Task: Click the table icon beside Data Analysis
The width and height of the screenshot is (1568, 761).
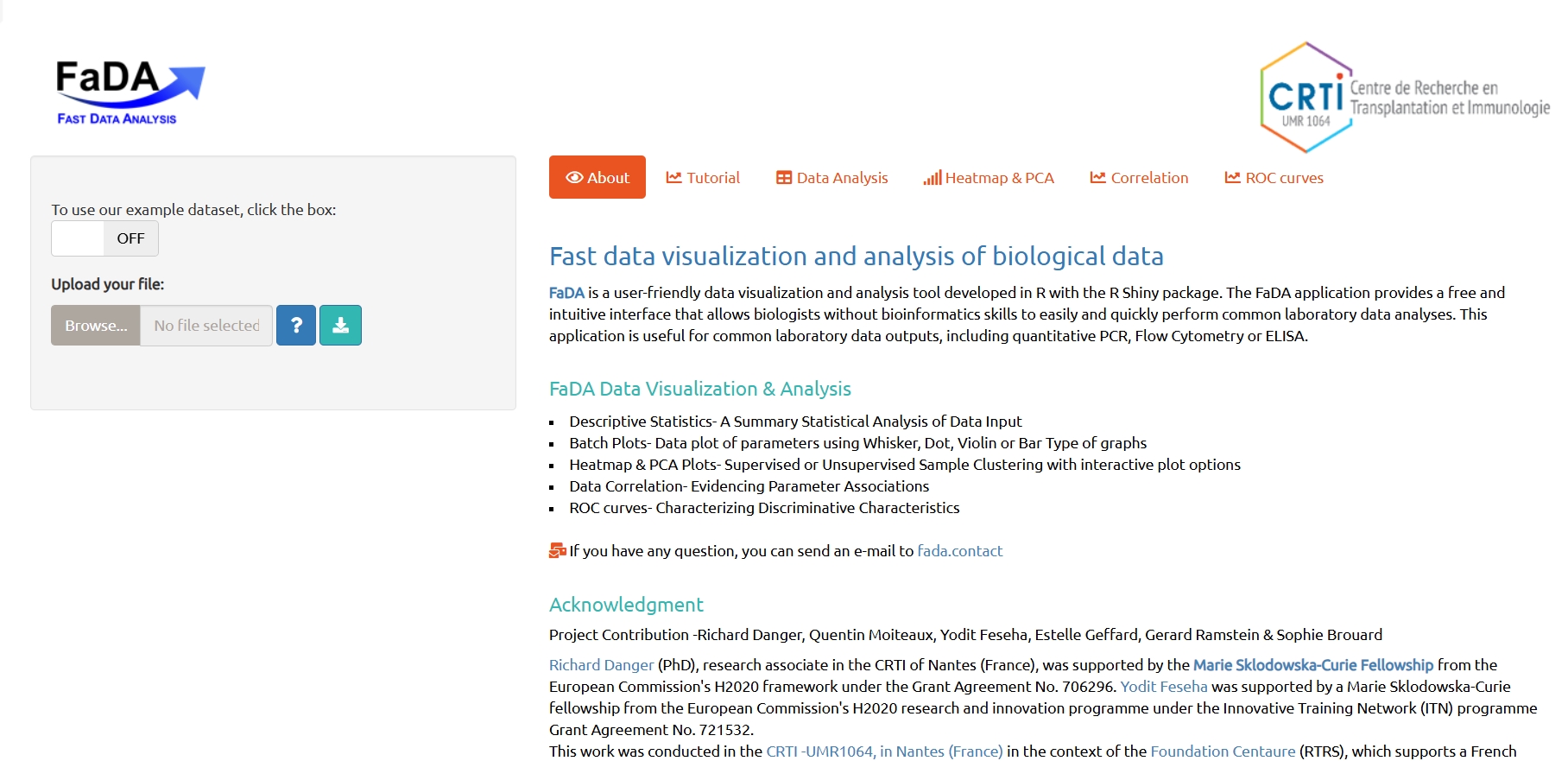Action: 784,178
